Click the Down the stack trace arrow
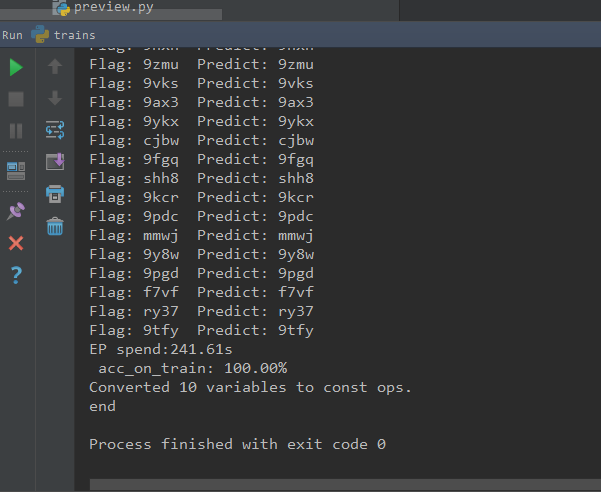 click(x=55, y=98)
